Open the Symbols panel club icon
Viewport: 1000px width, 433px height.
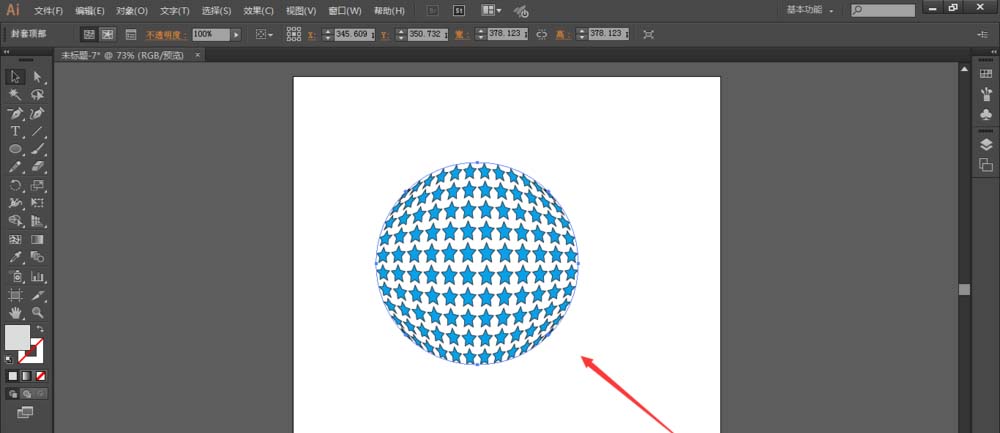[985, 115]
